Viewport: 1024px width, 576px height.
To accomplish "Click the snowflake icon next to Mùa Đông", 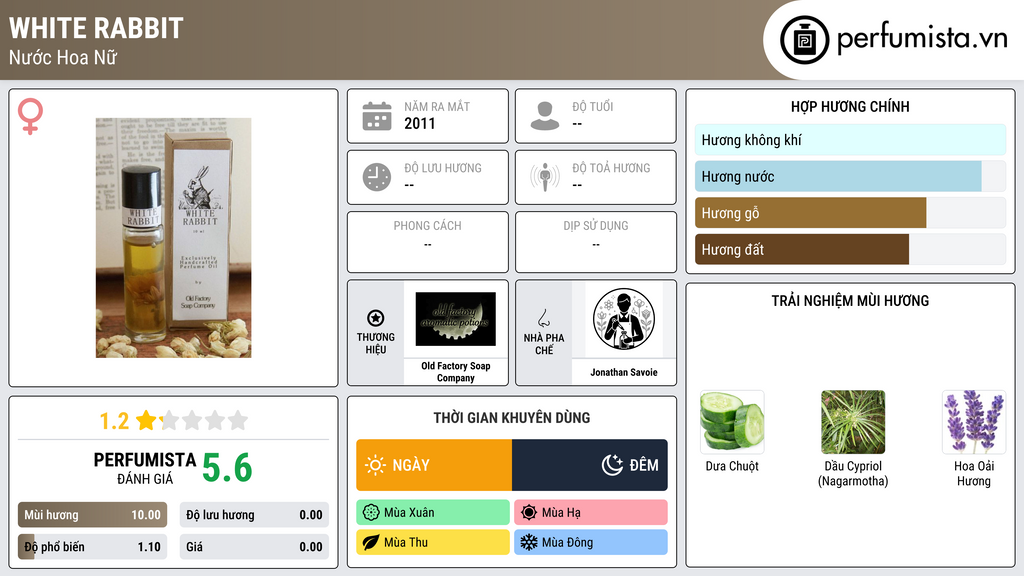I will [529, 542].
